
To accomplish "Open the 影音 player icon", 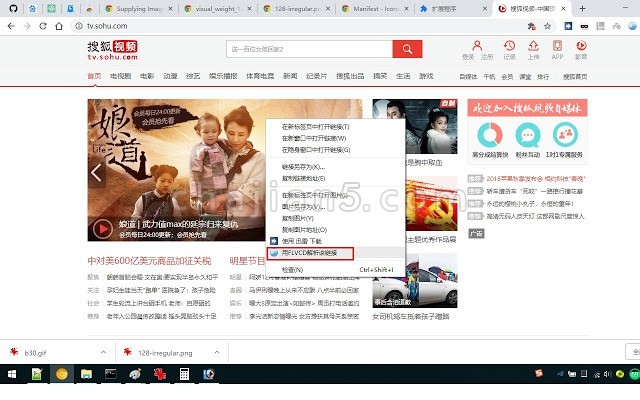I will tap(581, 45).
